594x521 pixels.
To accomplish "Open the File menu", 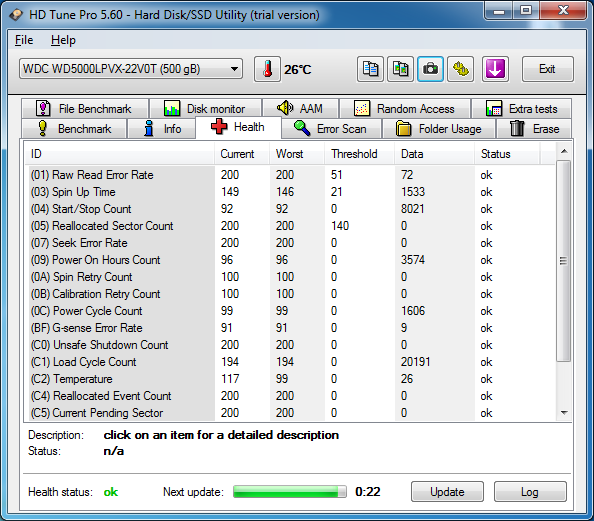I will [x=24, y=40].
